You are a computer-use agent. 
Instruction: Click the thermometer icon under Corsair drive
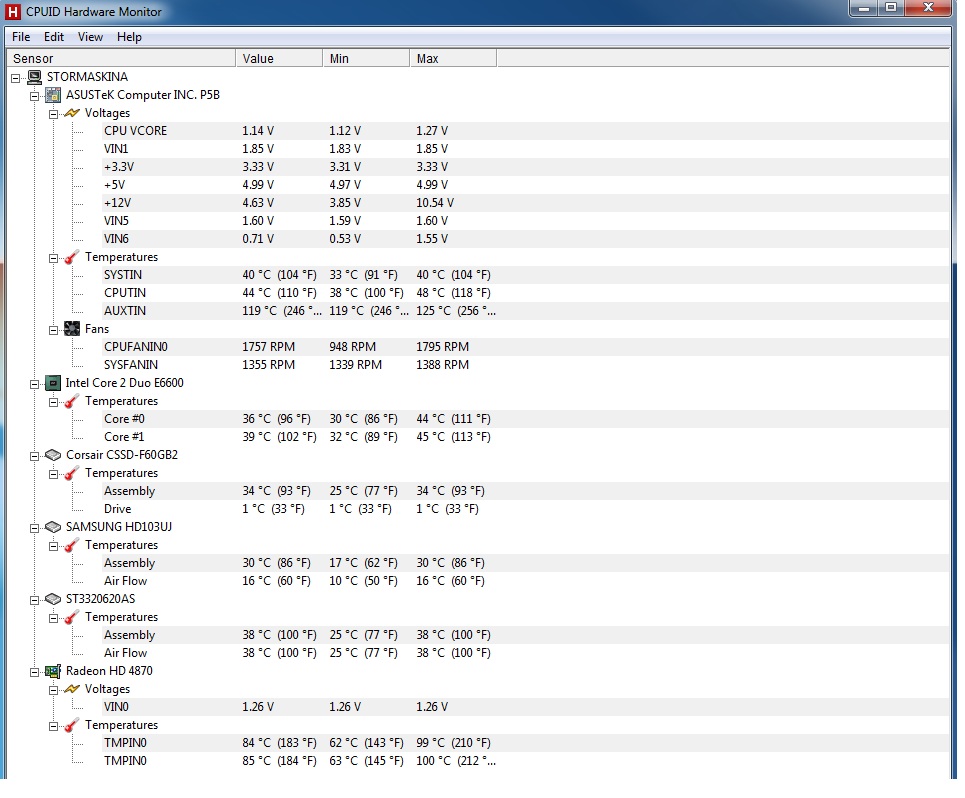tap(72, 473)
